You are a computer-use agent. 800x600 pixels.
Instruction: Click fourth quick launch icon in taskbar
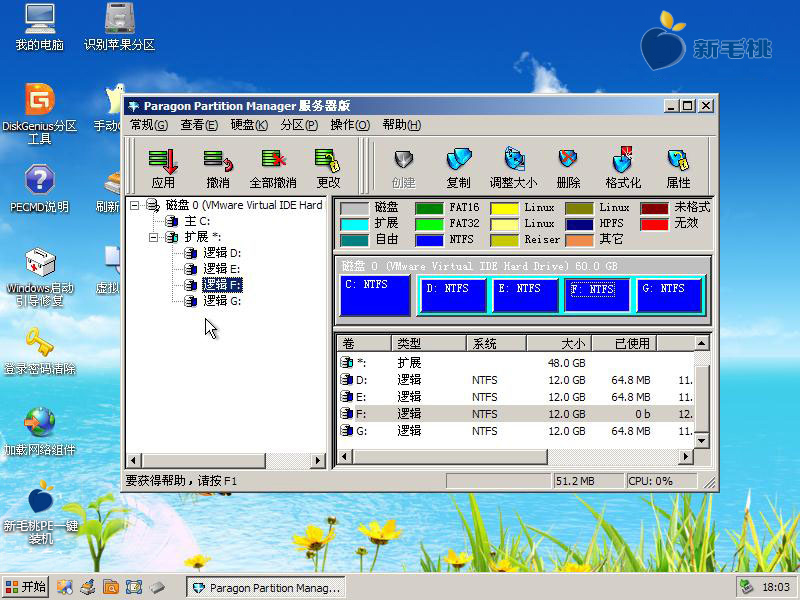coord(134,587)
